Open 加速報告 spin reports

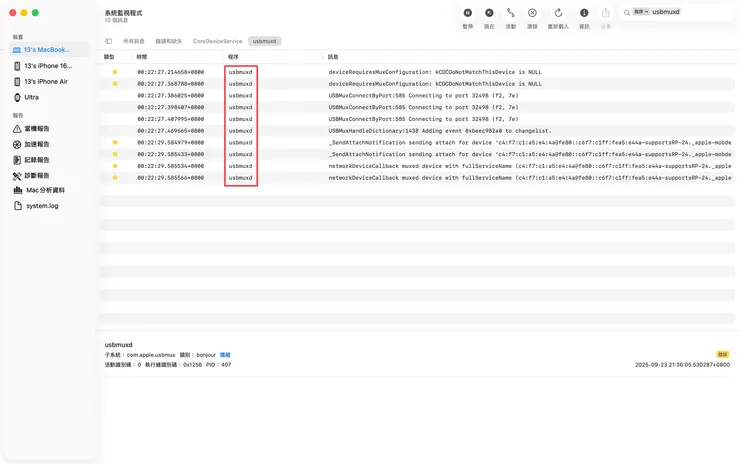pos(49,144)
